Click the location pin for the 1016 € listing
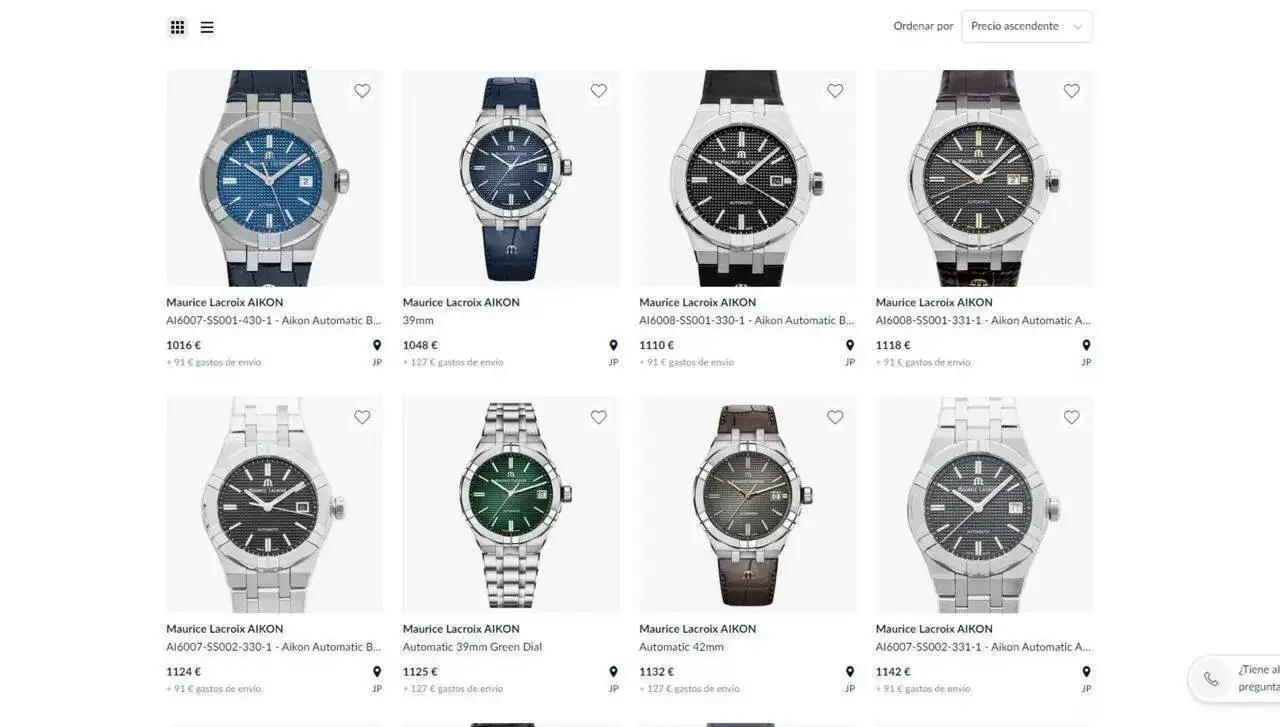 377,345
